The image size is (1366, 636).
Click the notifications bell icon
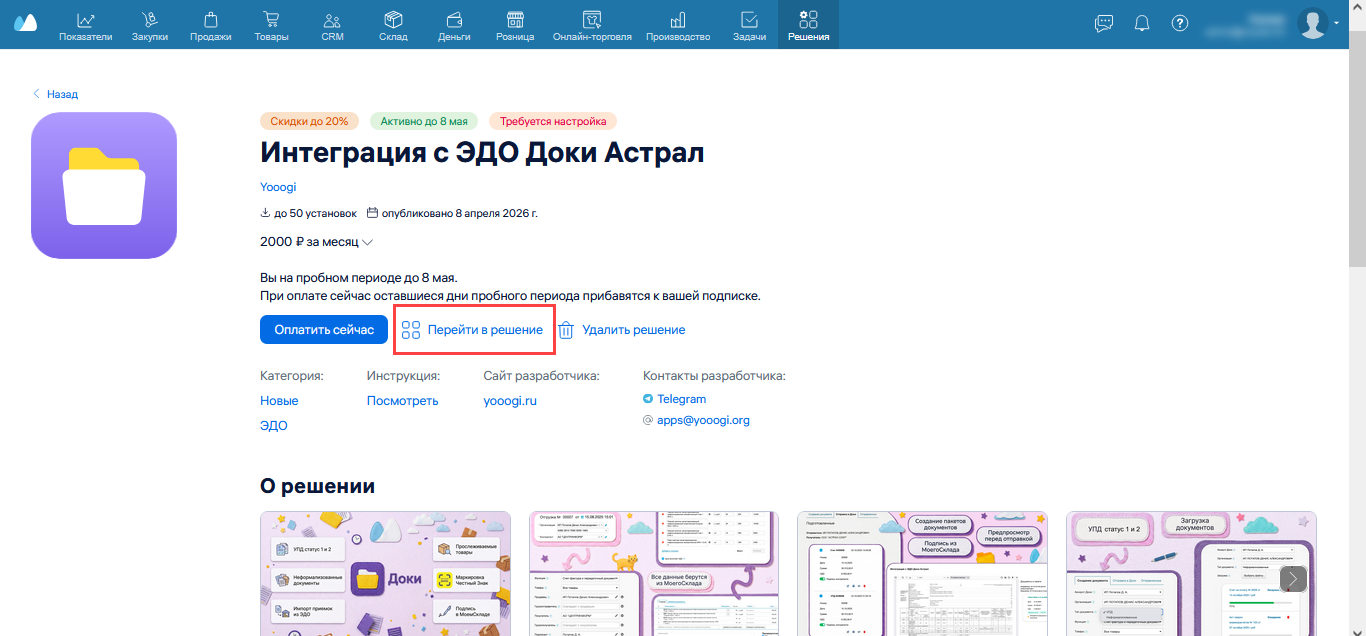pyautogui.click(x=1142, y=23)
